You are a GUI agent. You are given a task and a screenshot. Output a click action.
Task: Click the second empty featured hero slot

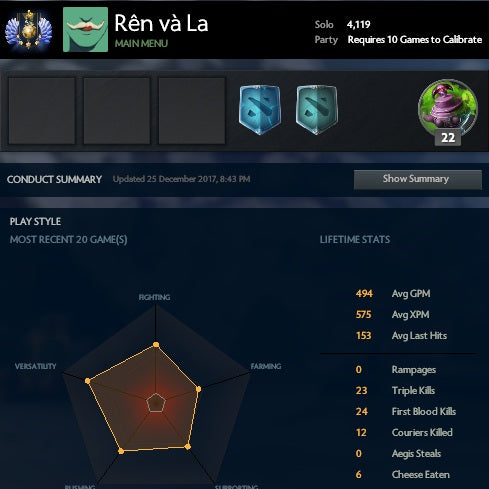click(x=117, y=111)
